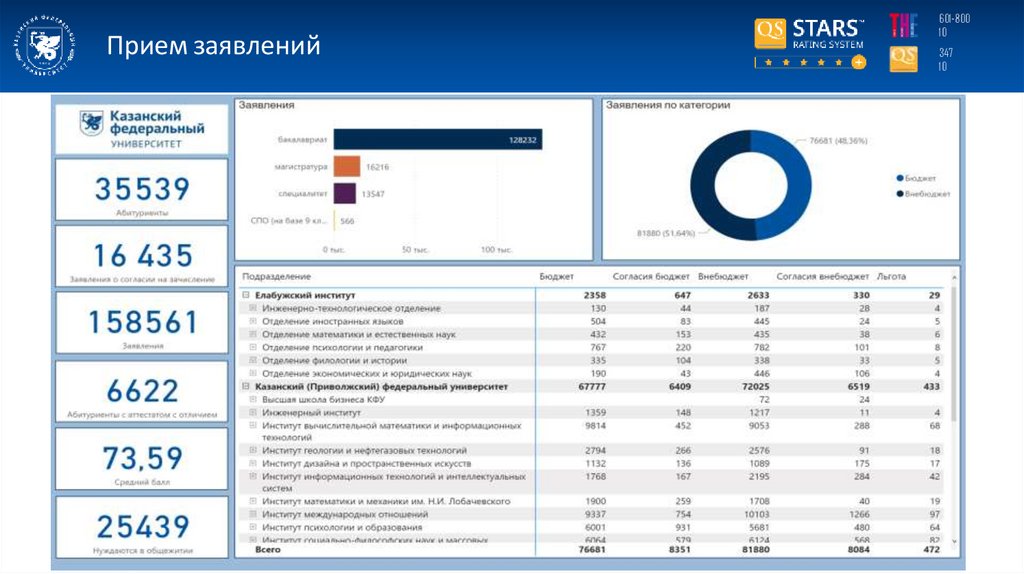Expand Институт вычислительной математики и информационных технологий
Image resolution: width=1024 pixels, height=574 pixels.
[x=253, y=425]
